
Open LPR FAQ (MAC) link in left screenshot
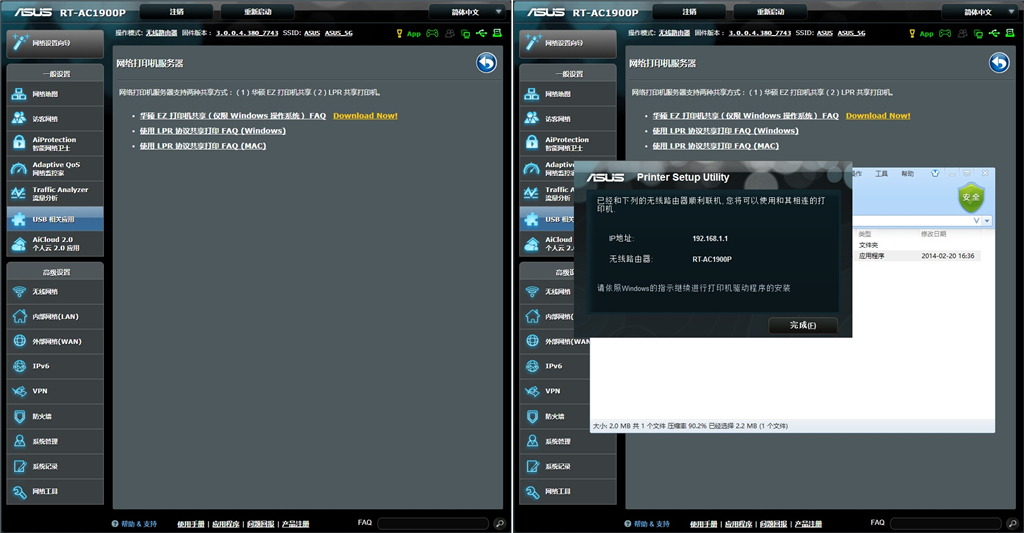(203, 146)
